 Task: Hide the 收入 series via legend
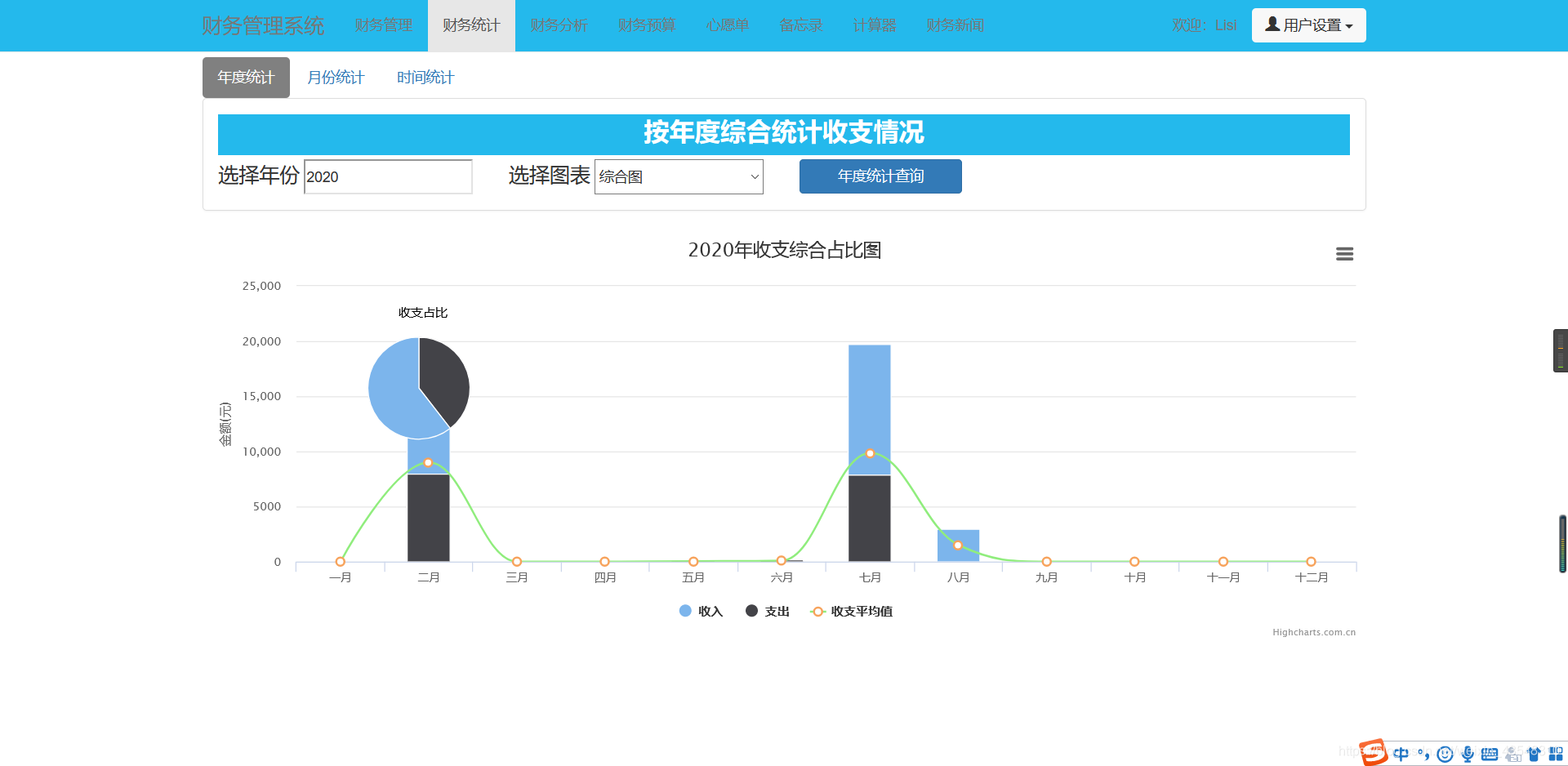tap(701, 611)
